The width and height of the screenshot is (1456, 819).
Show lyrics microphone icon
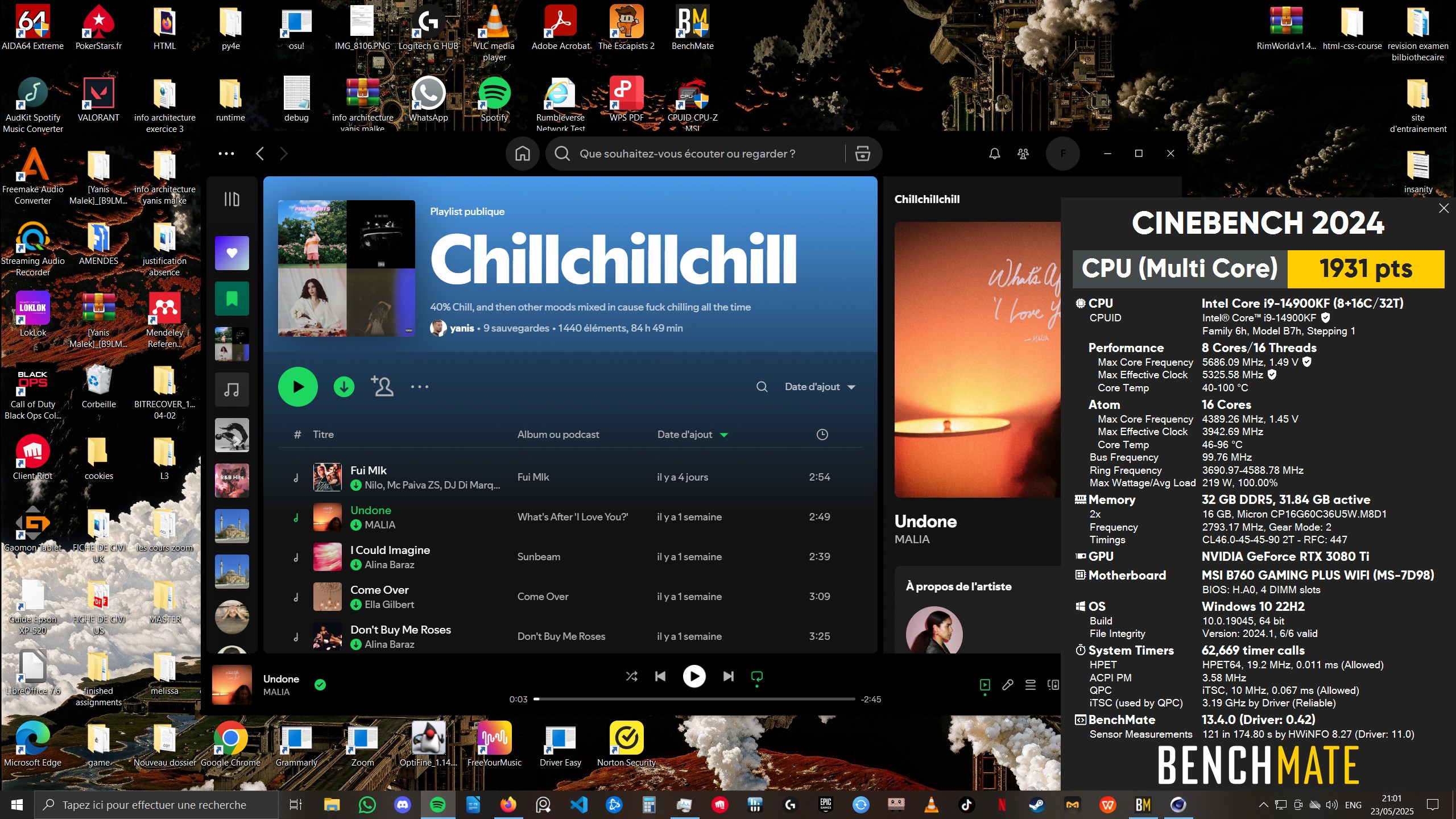tap(1008, 685)
